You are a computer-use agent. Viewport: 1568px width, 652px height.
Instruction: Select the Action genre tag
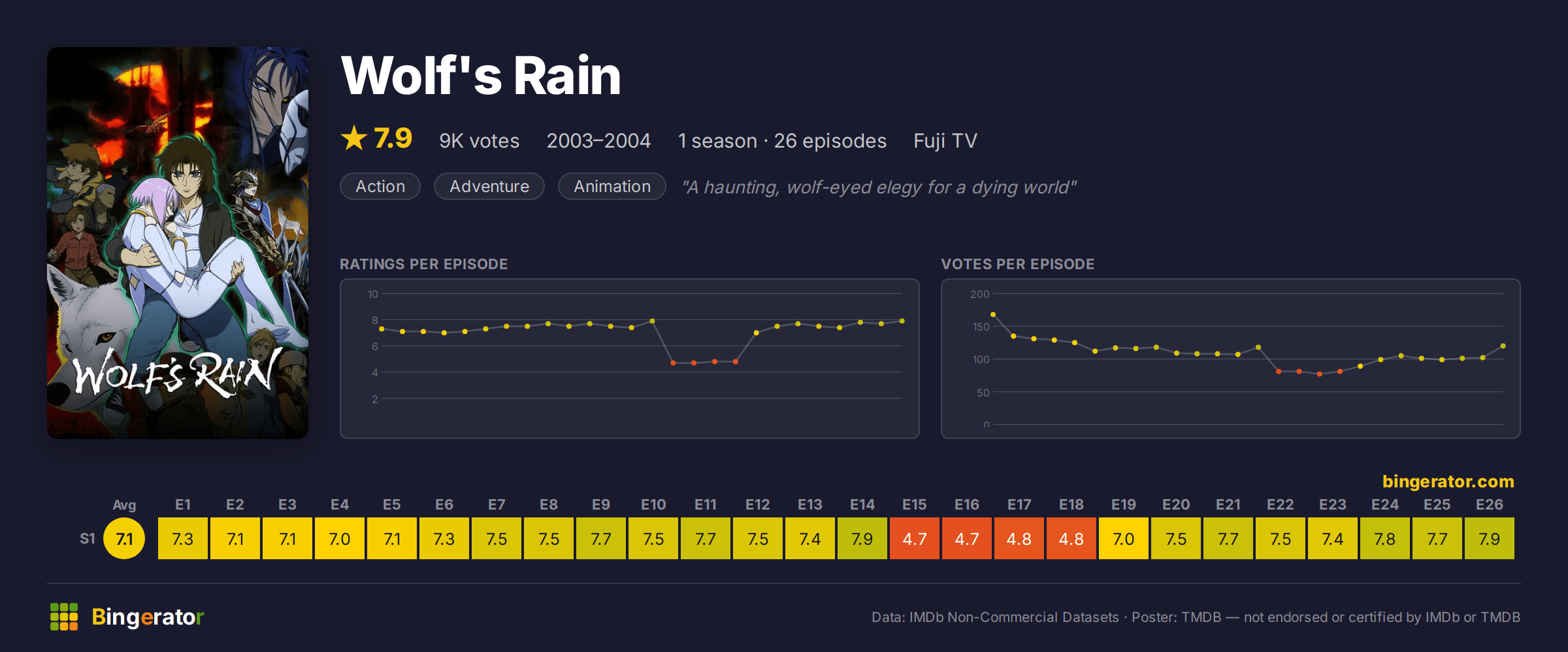(x=380, y=186)
